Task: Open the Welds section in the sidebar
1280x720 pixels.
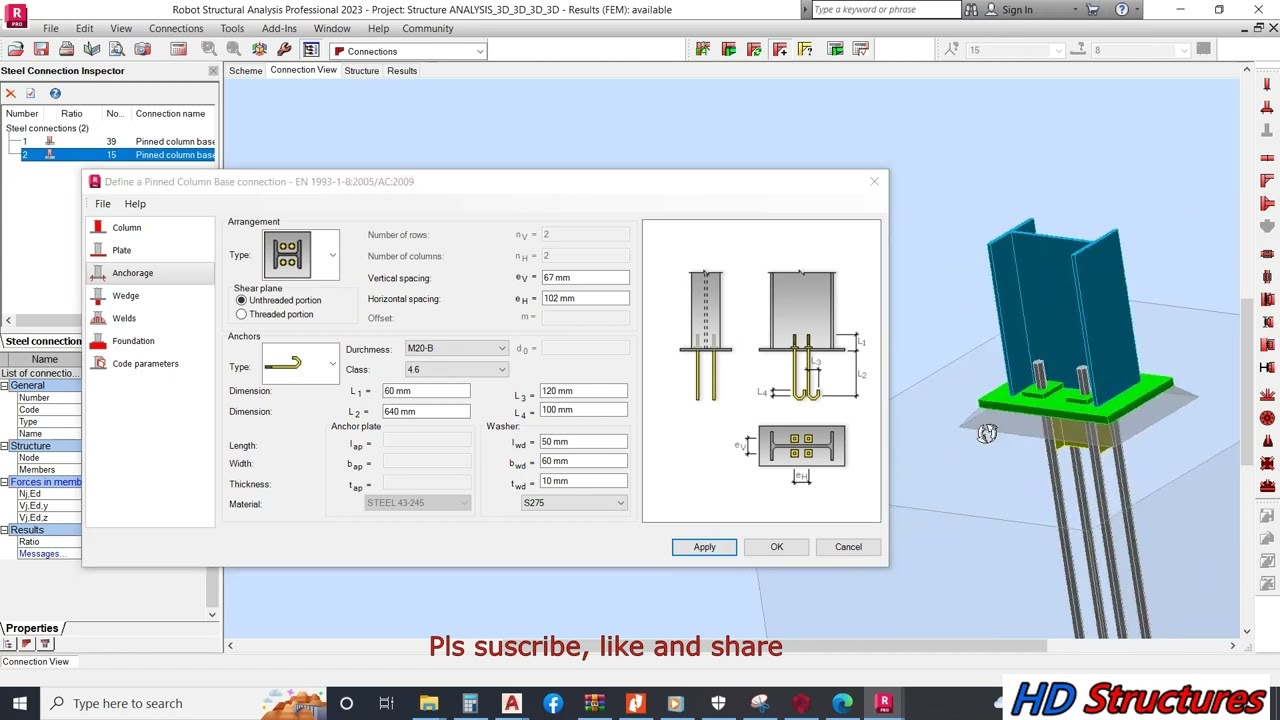Action: click(x=150, y=318)
